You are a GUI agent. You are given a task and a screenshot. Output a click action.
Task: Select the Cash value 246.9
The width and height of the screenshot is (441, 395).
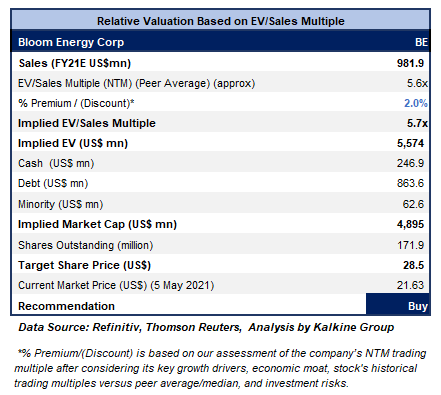point(410,163)
